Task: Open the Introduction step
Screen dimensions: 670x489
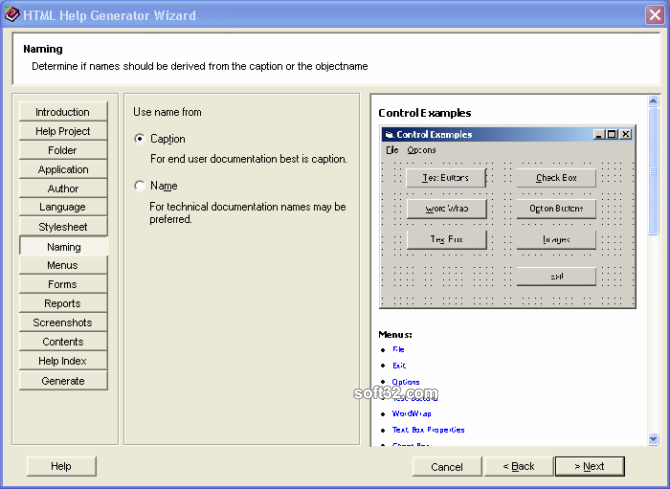Action: (63, 112)
